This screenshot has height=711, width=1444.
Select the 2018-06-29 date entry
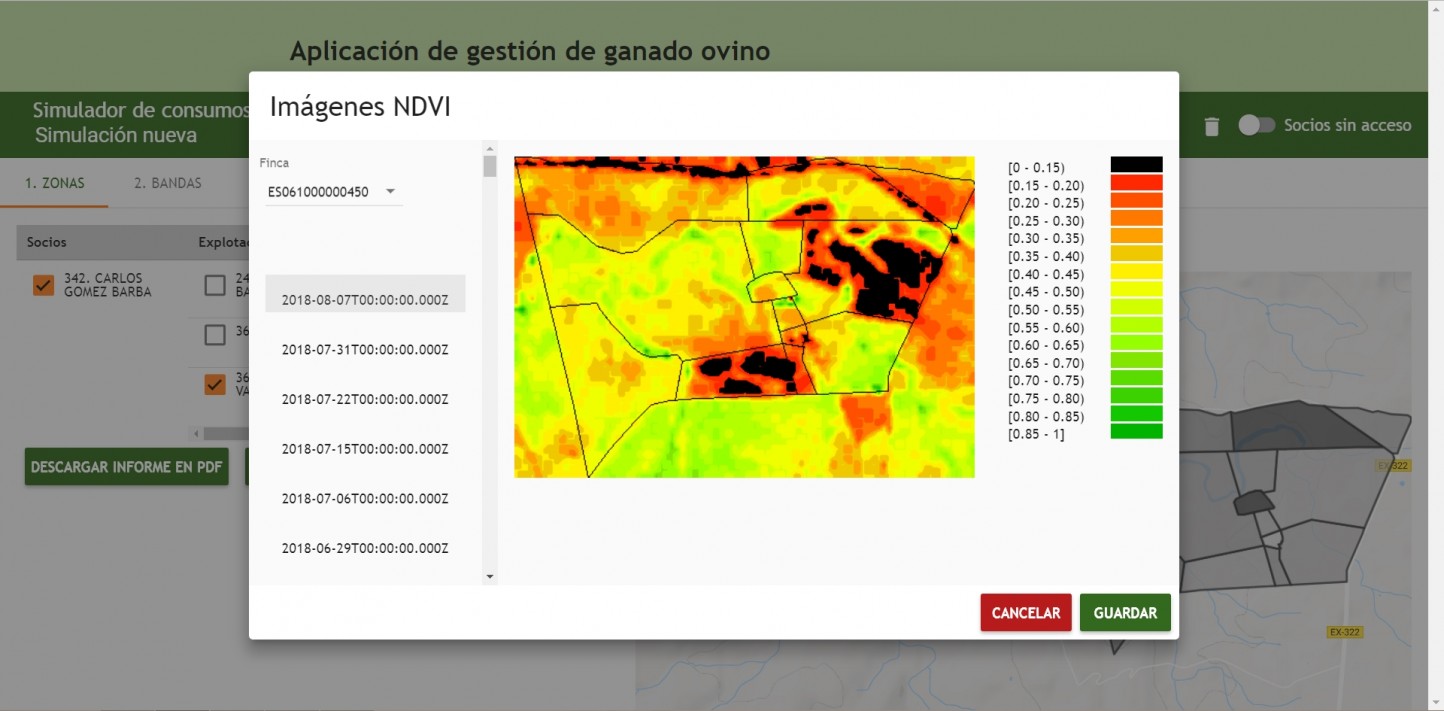(x=365, y=548)
